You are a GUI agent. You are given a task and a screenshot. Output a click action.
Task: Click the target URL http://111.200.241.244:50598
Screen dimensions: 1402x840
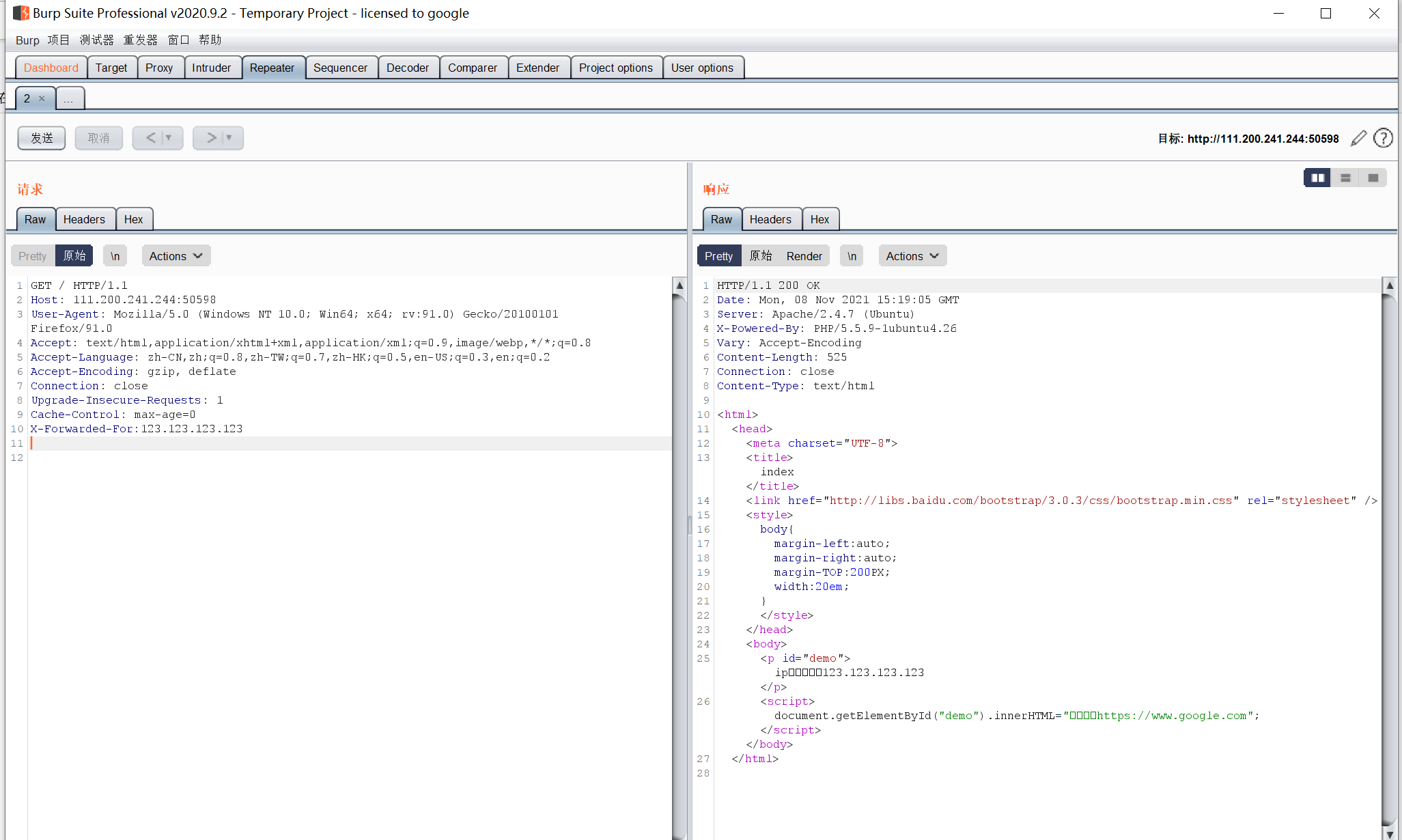[x=1263, y=139]
